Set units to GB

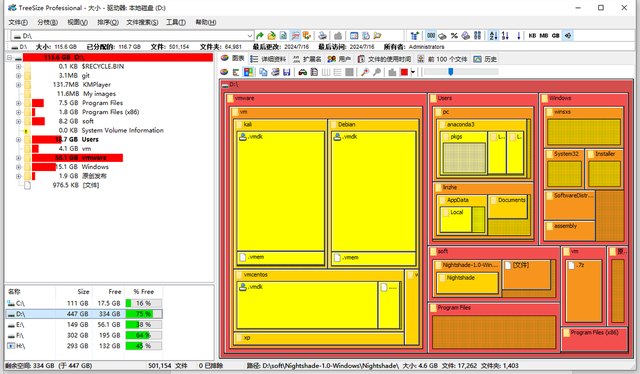click(556, 36)
